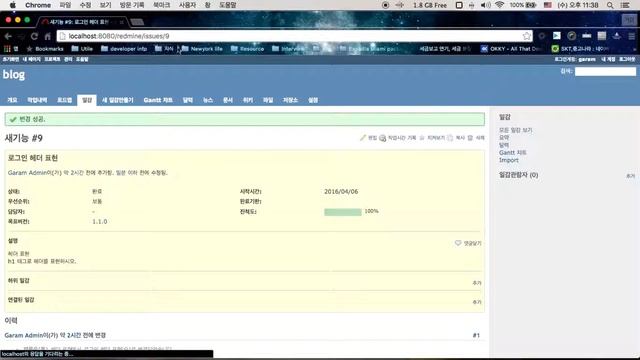Open the #1 history note anchor
The width and height of the screenshot is (640, 360).
476,335
